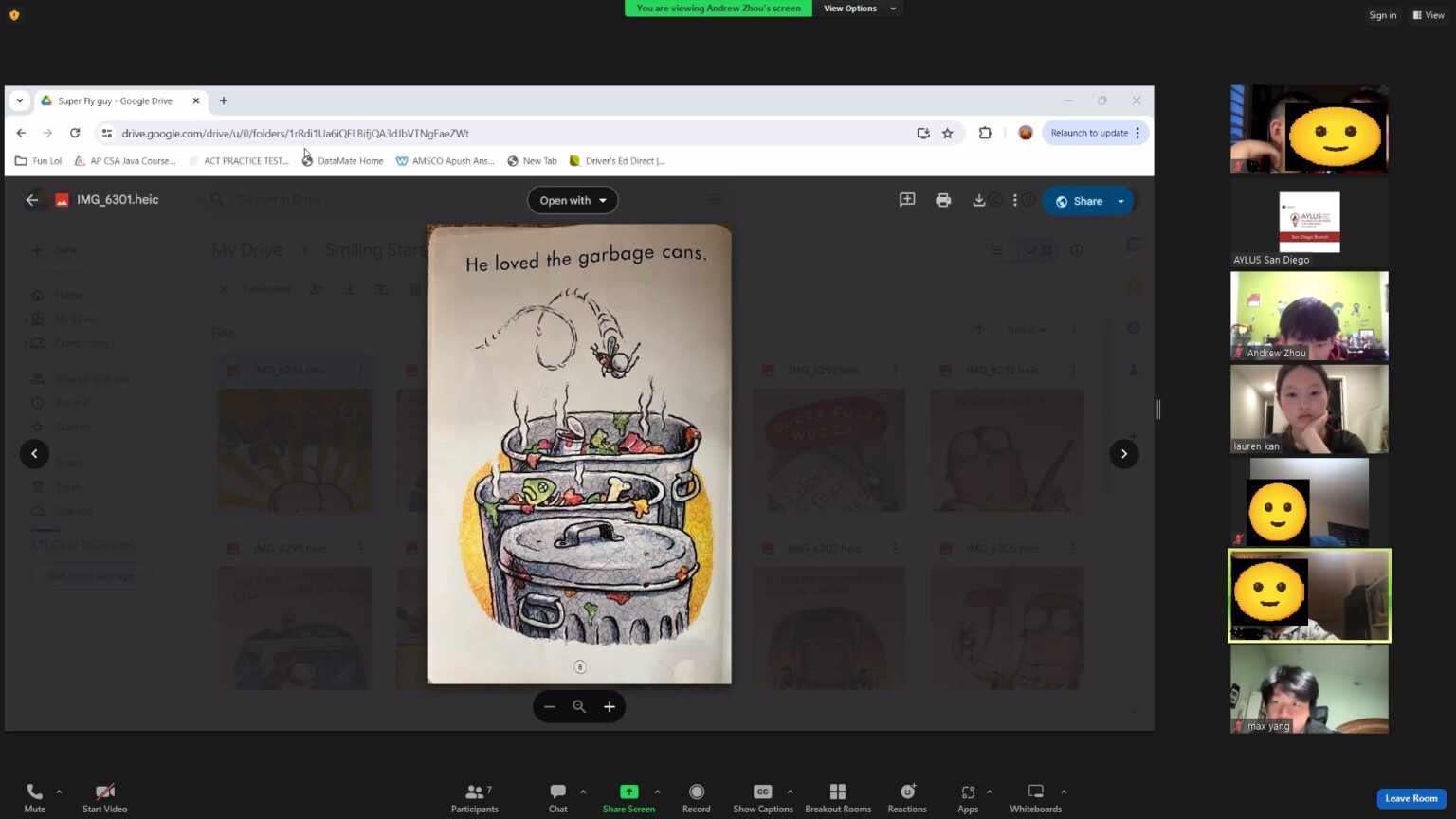Bookmark this page with the star icon
Viewport: 1456px width, 819px height.
pos(947,134)
